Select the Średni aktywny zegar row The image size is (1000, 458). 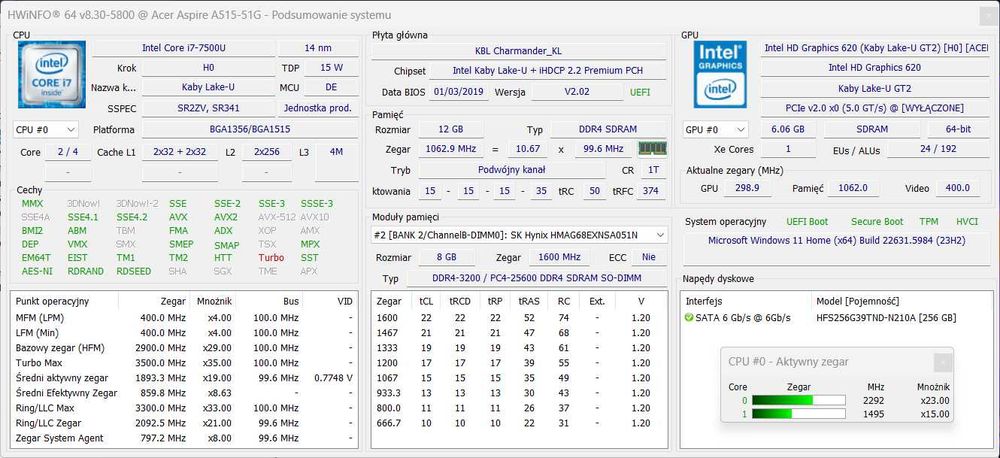[184, 378]
